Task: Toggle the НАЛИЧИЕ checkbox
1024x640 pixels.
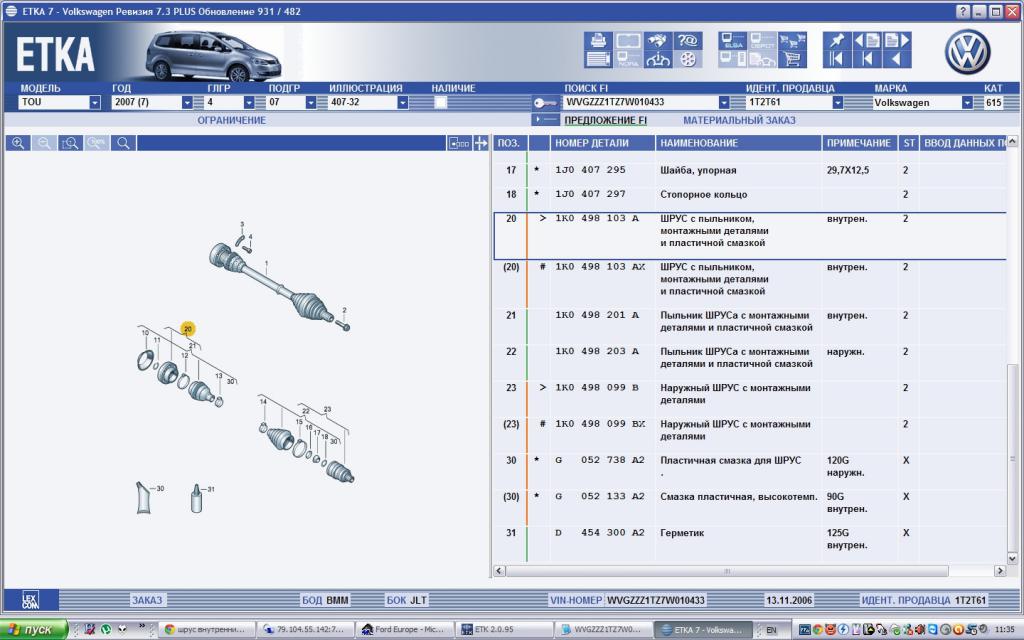Action: (x=441, y=103)
